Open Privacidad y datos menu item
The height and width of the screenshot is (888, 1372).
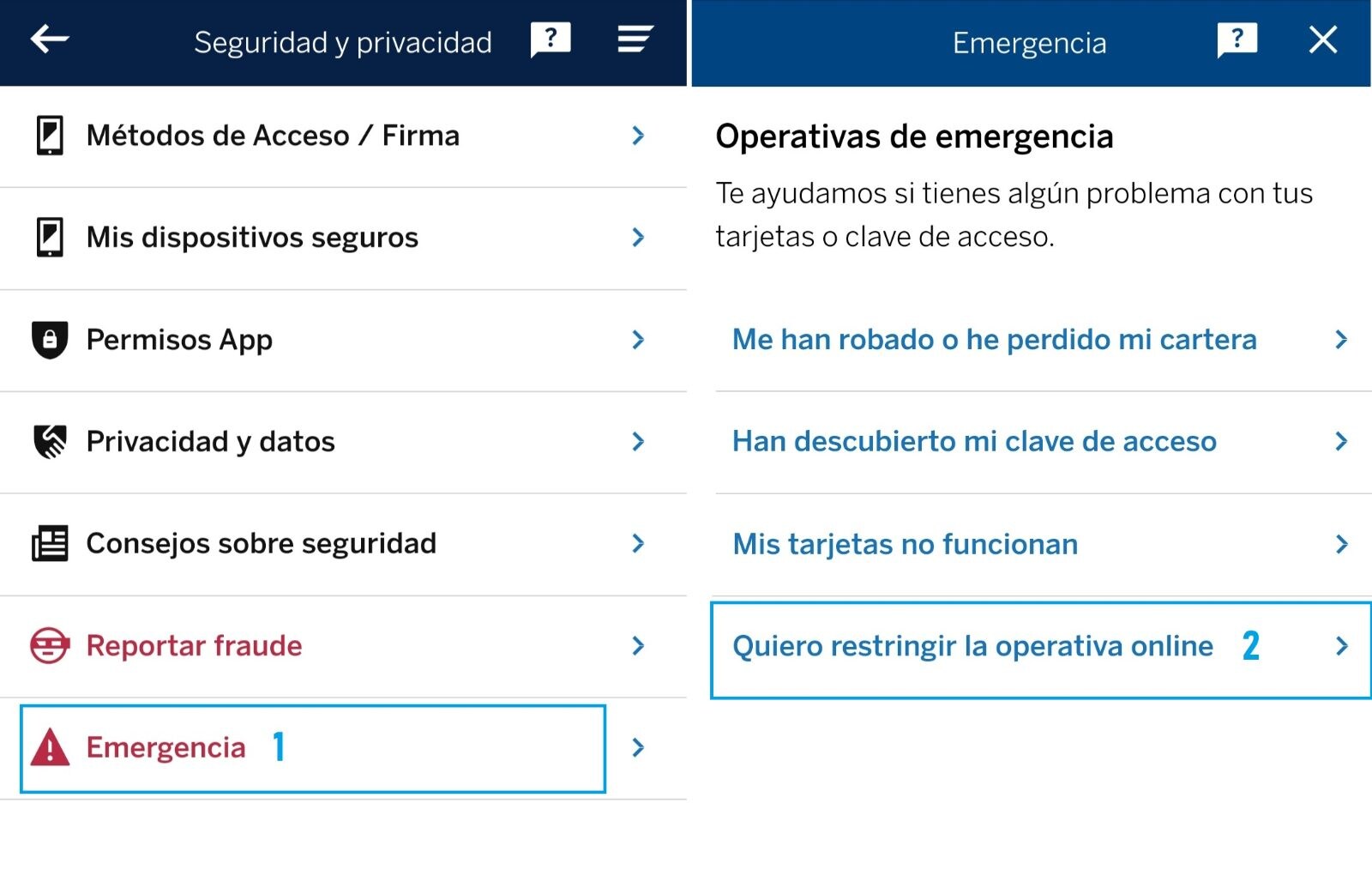[211, 442]
